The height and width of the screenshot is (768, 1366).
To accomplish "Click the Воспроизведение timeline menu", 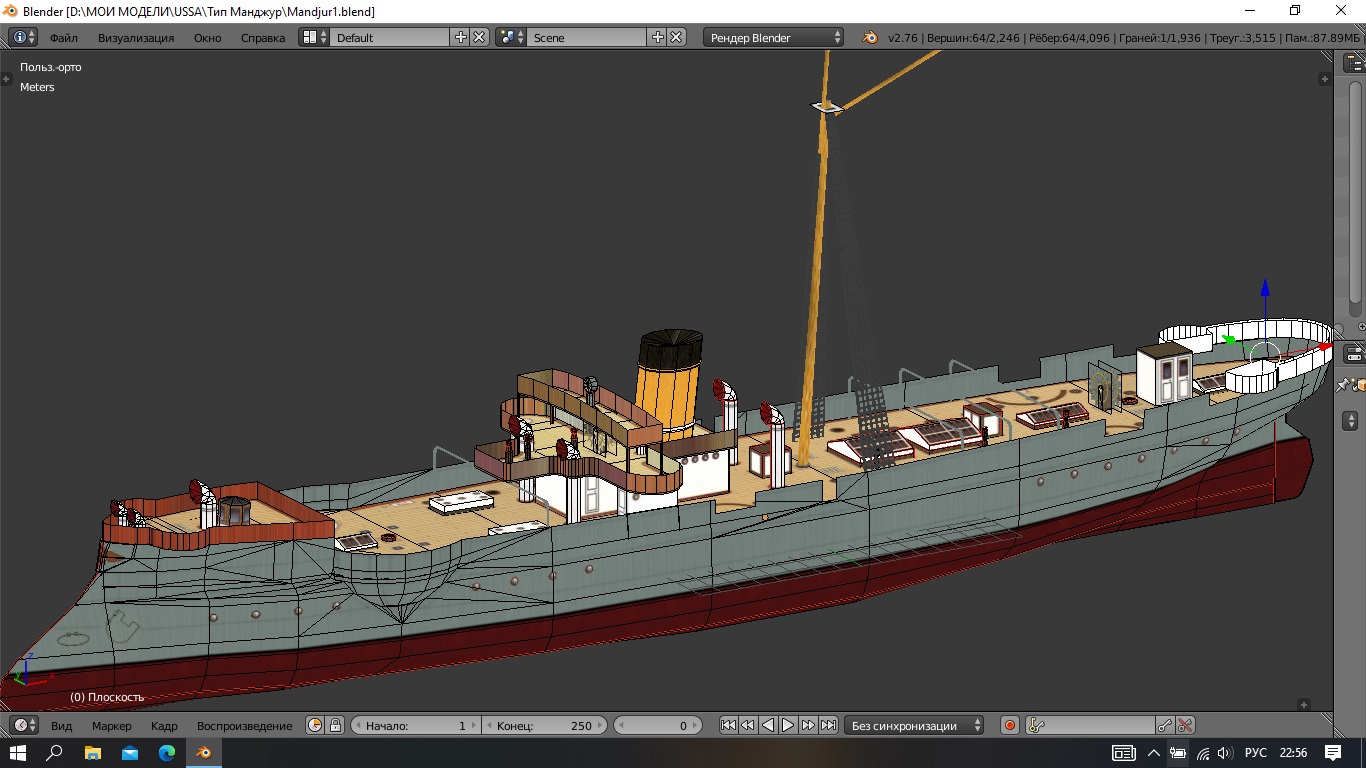I will coord(244,726).
